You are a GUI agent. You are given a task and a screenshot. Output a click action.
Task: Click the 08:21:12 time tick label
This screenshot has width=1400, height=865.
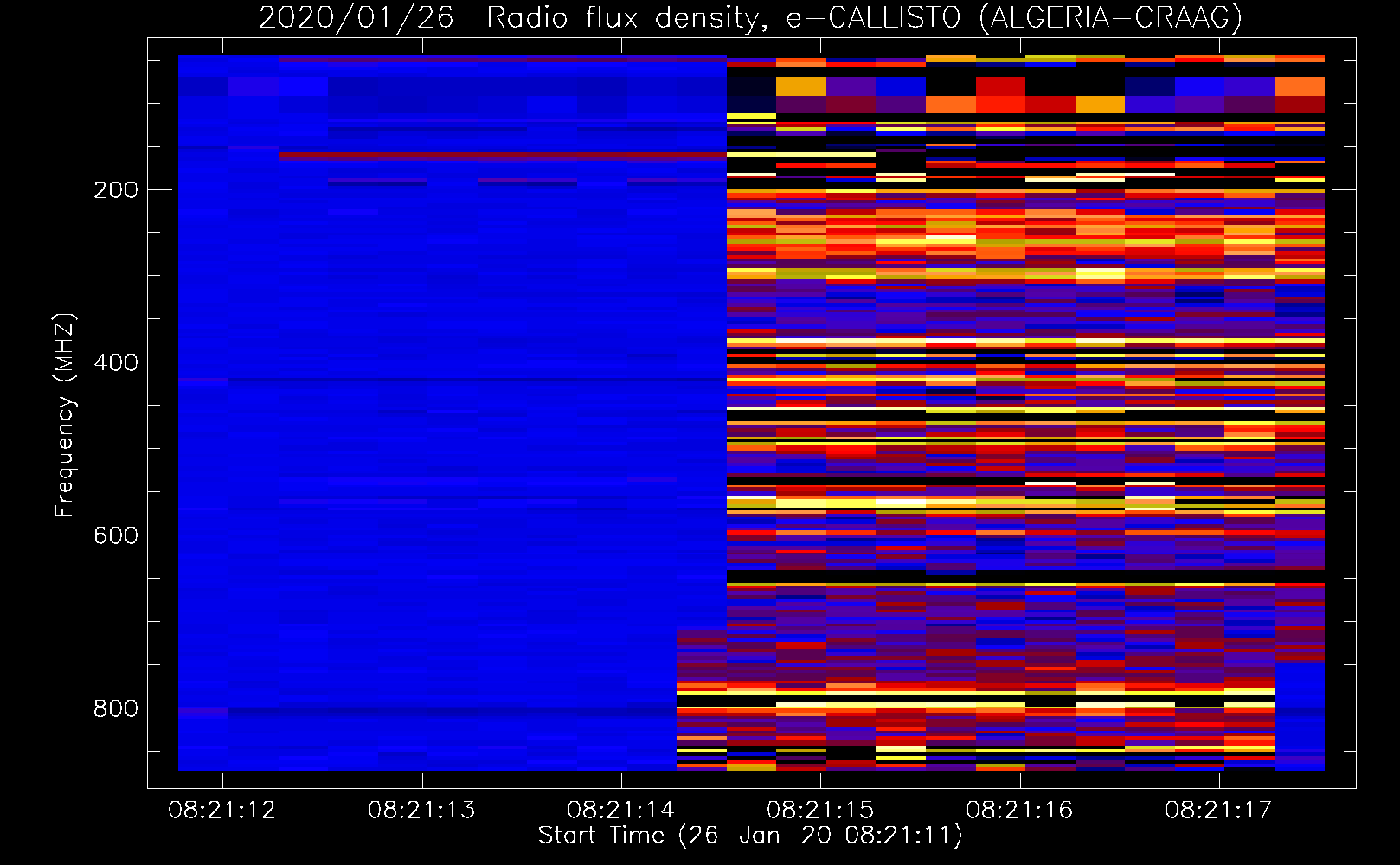[222, 810]
